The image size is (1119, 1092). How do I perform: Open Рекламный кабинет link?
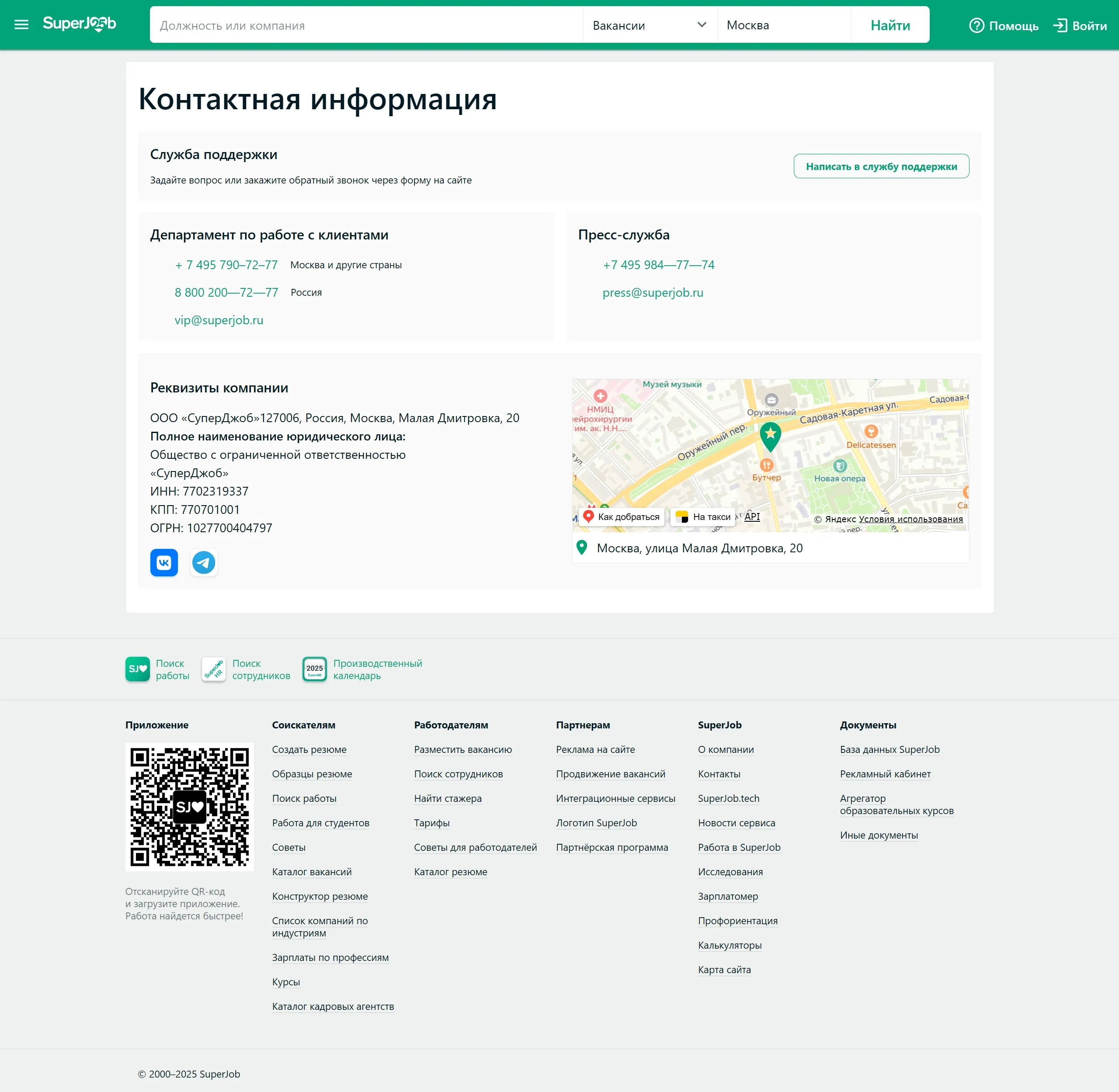coord(885,774)
